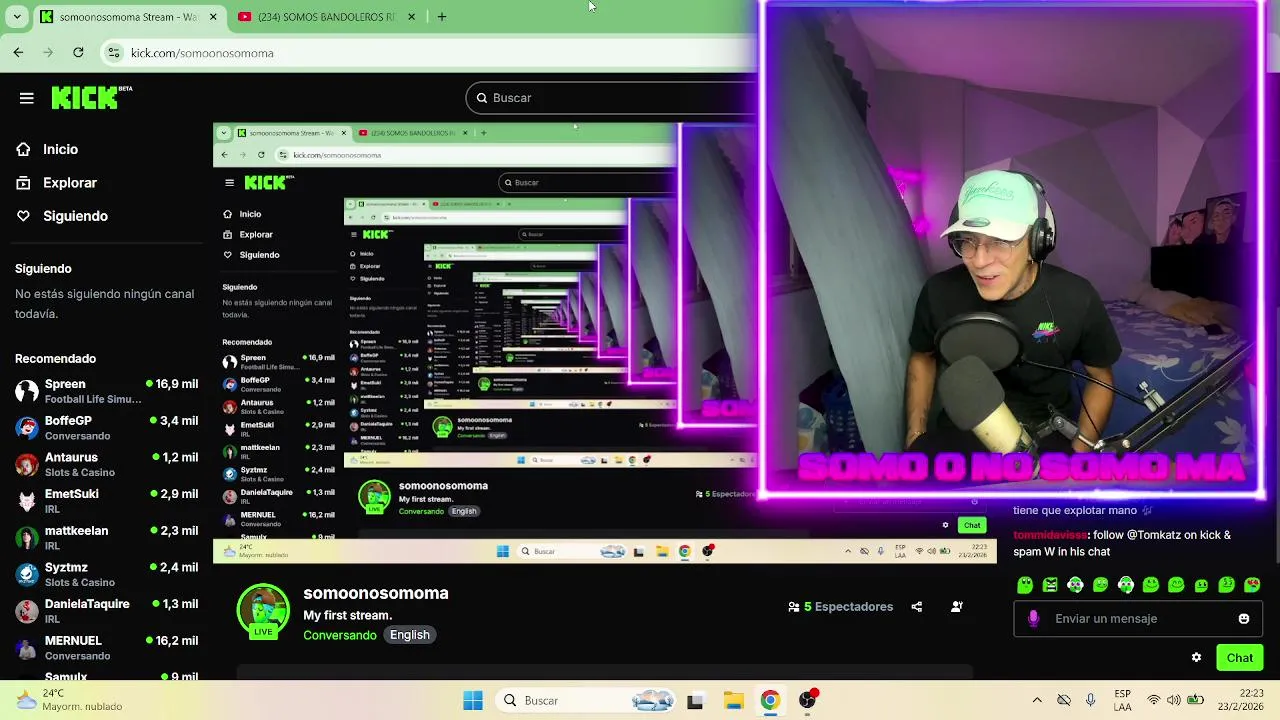Open recommended channel Spreen

pos(106,391)
